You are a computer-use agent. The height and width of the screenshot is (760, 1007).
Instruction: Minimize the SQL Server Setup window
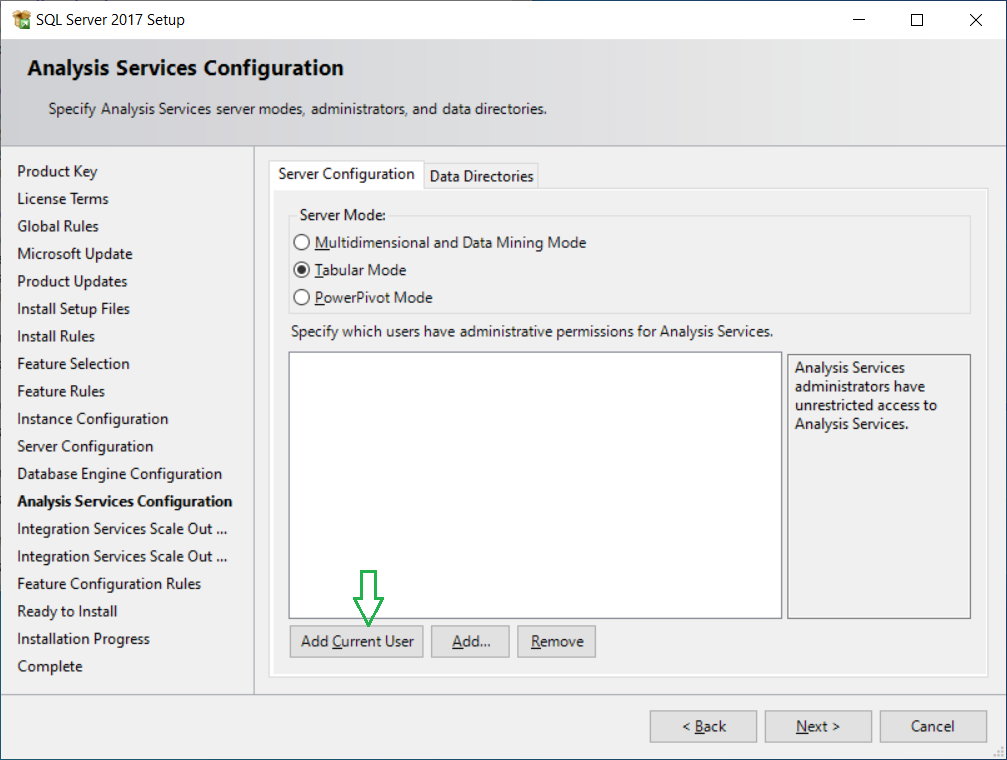pyautogui.click(x=859, y=20)
